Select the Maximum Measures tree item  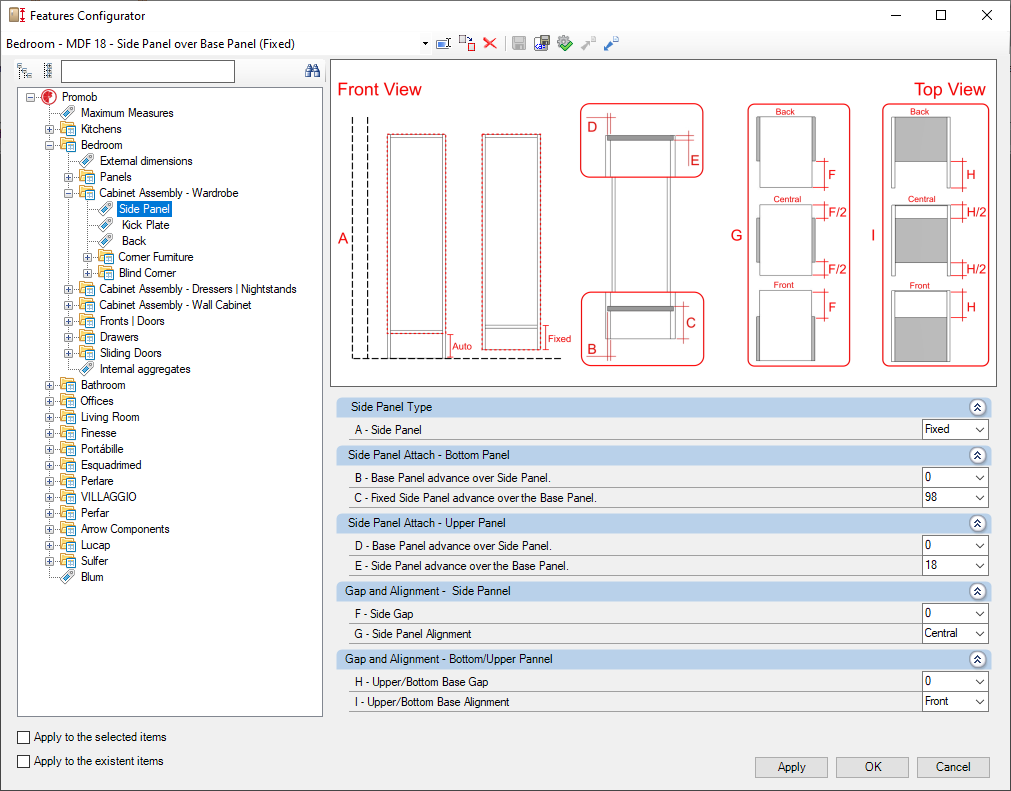pyautogui.click(x=127, y=113)
